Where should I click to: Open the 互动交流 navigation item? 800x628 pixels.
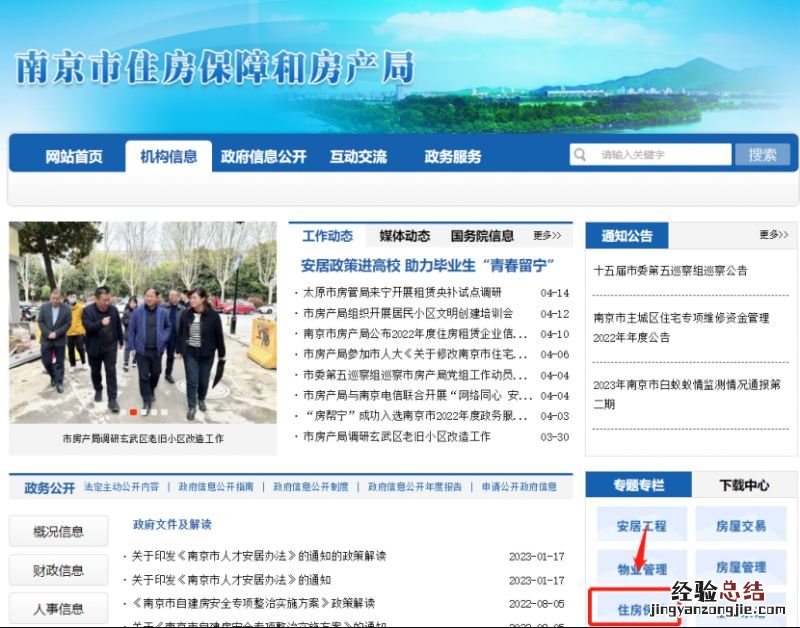pyautogui.click(x=358, y=156)
